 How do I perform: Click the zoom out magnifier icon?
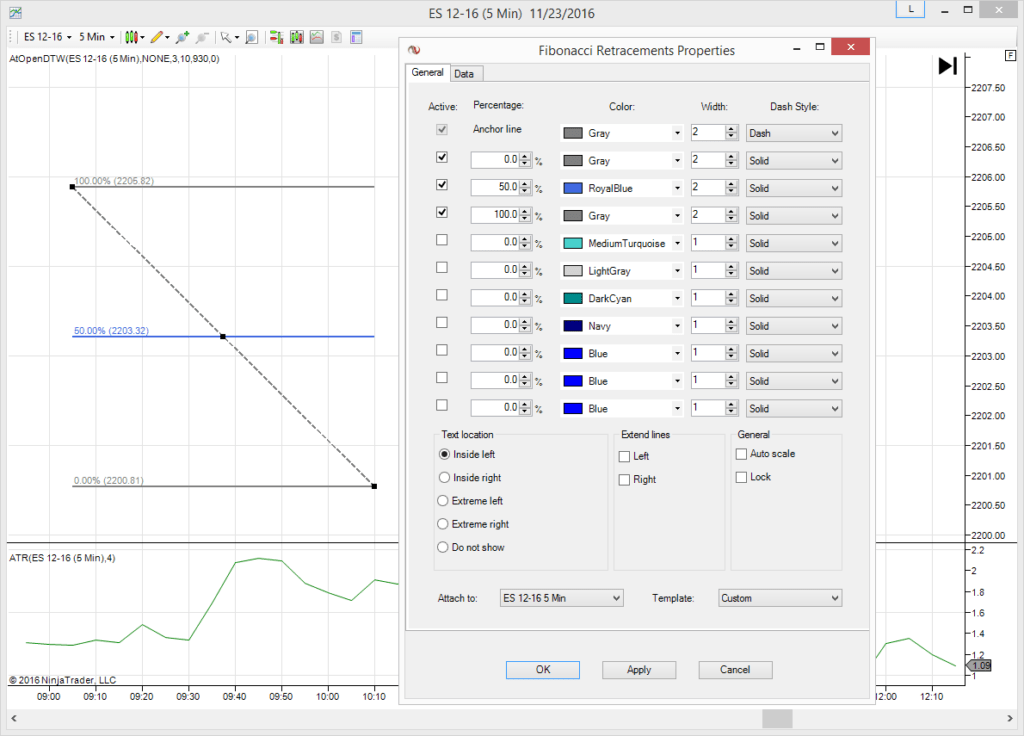coord(202,37)
